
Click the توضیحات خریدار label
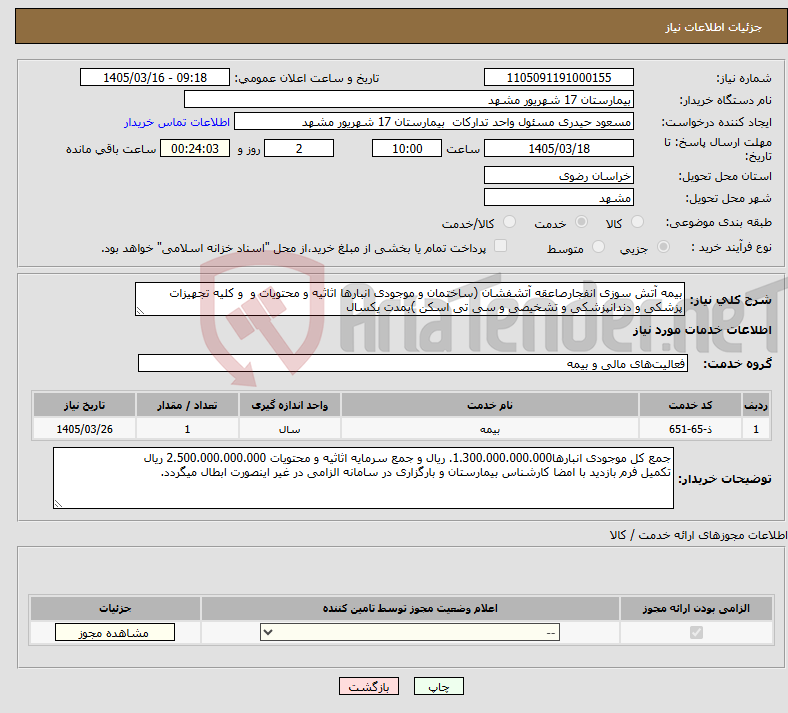pyautogui.click(x=725, y=479)
